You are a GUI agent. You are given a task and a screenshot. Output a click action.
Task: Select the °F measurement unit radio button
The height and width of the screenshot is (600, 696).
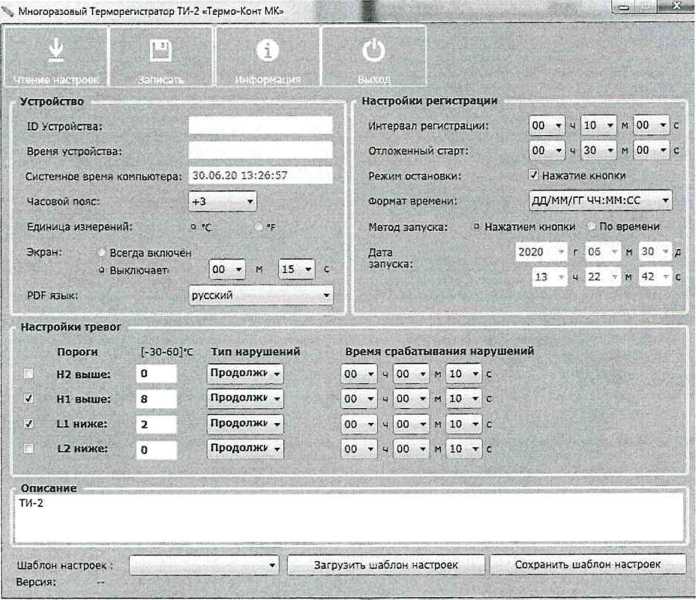[259, 227]
